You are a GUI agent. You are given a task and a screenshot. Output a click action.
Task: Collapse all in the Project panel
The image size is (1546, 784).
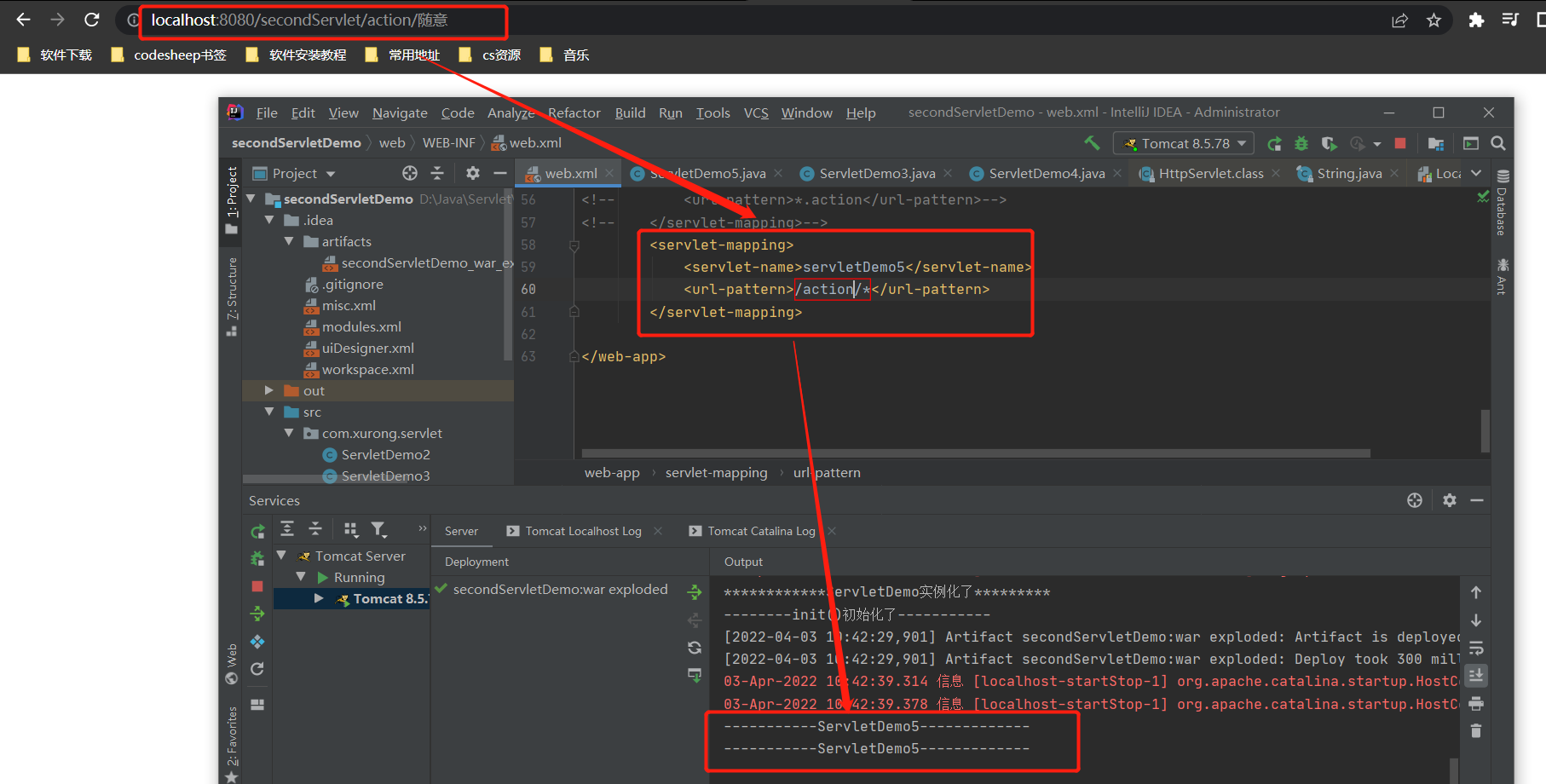(x=437, y=173)
